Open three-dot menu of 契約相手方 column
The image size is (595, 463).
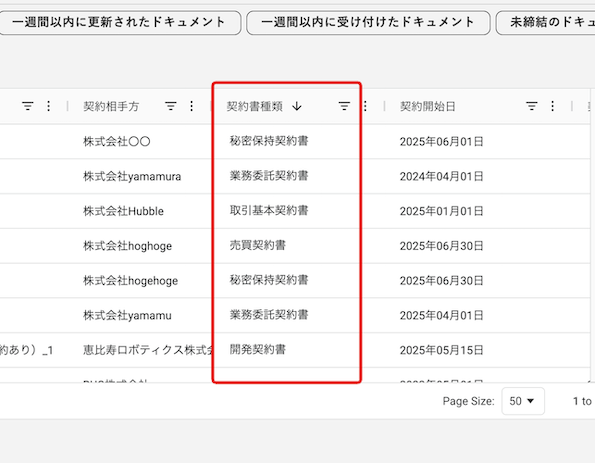[x=192, y=106]
